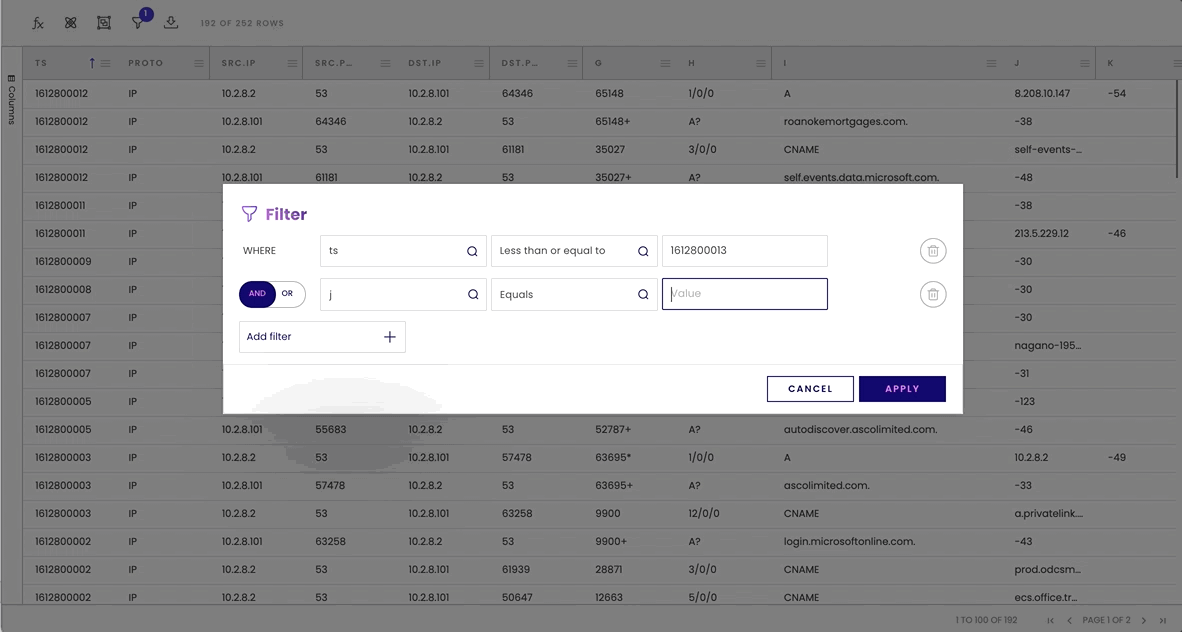Viewport: 1182px width, 632px height.
Task: Click the TS column sort arrow
Action: (92, 63)
